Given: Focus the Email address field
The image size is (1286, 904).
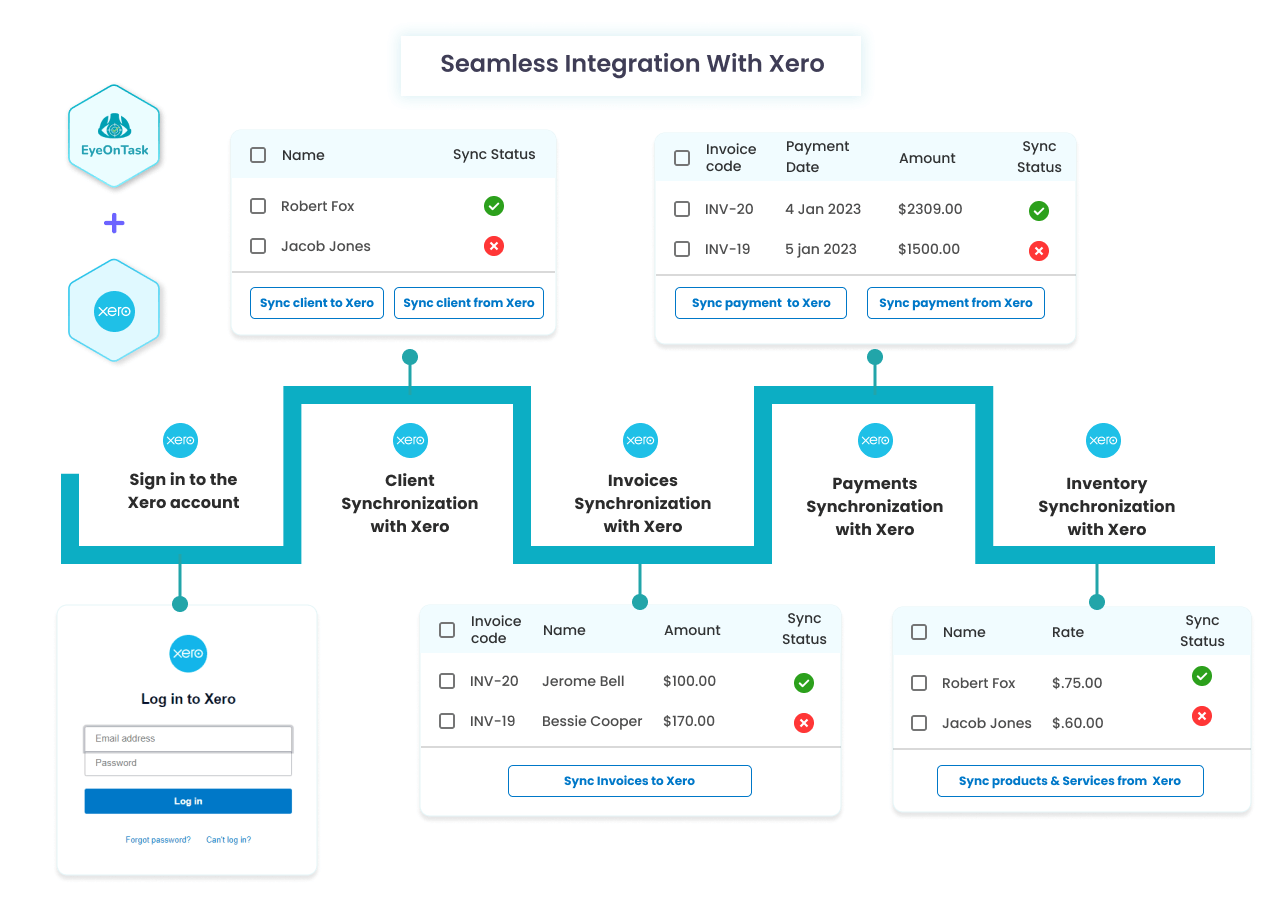Looking at the screenshot, I should [x=188, y=739].
